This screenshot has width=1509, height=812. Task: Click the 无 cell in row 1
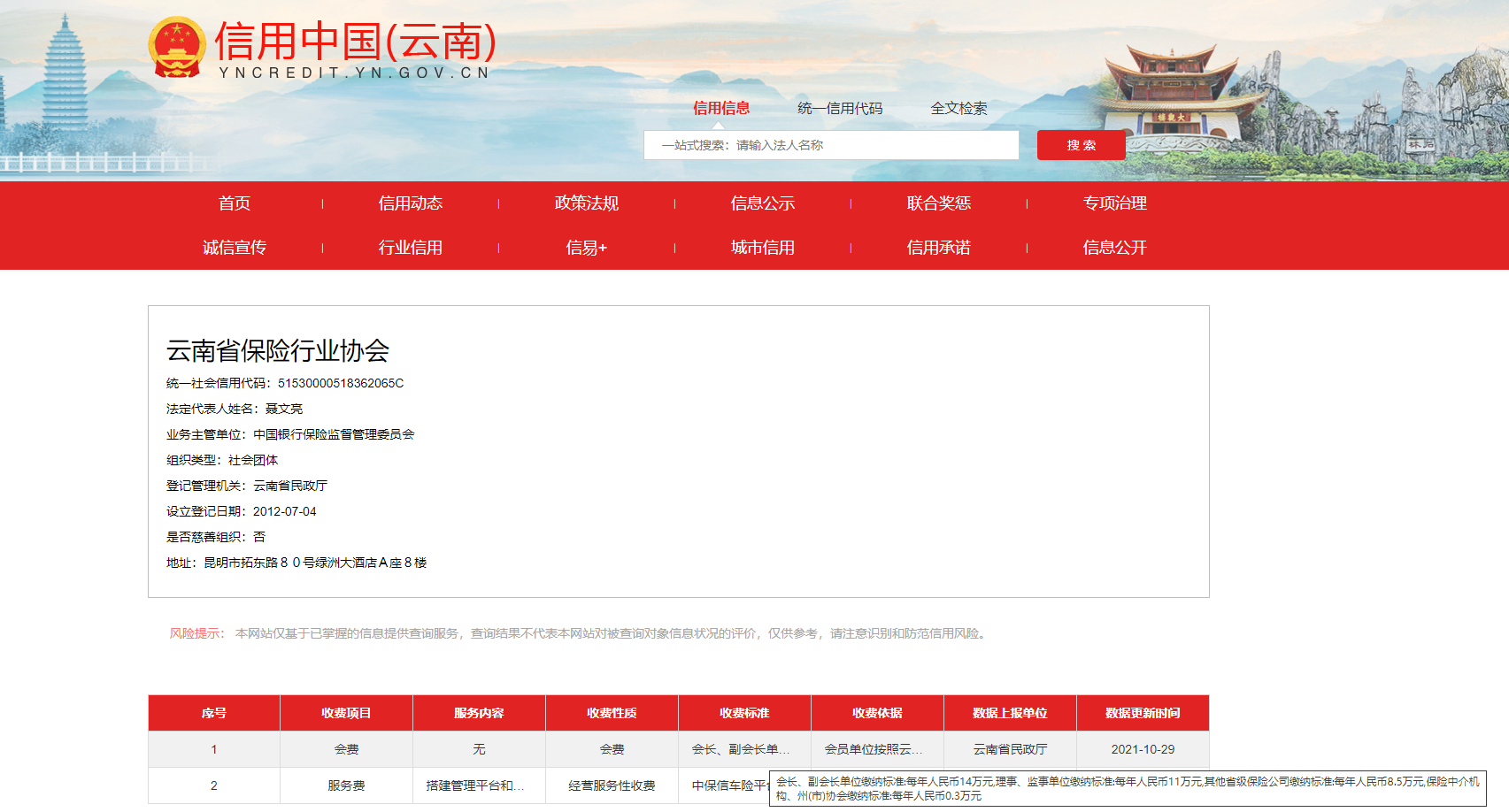click(480, 749)
